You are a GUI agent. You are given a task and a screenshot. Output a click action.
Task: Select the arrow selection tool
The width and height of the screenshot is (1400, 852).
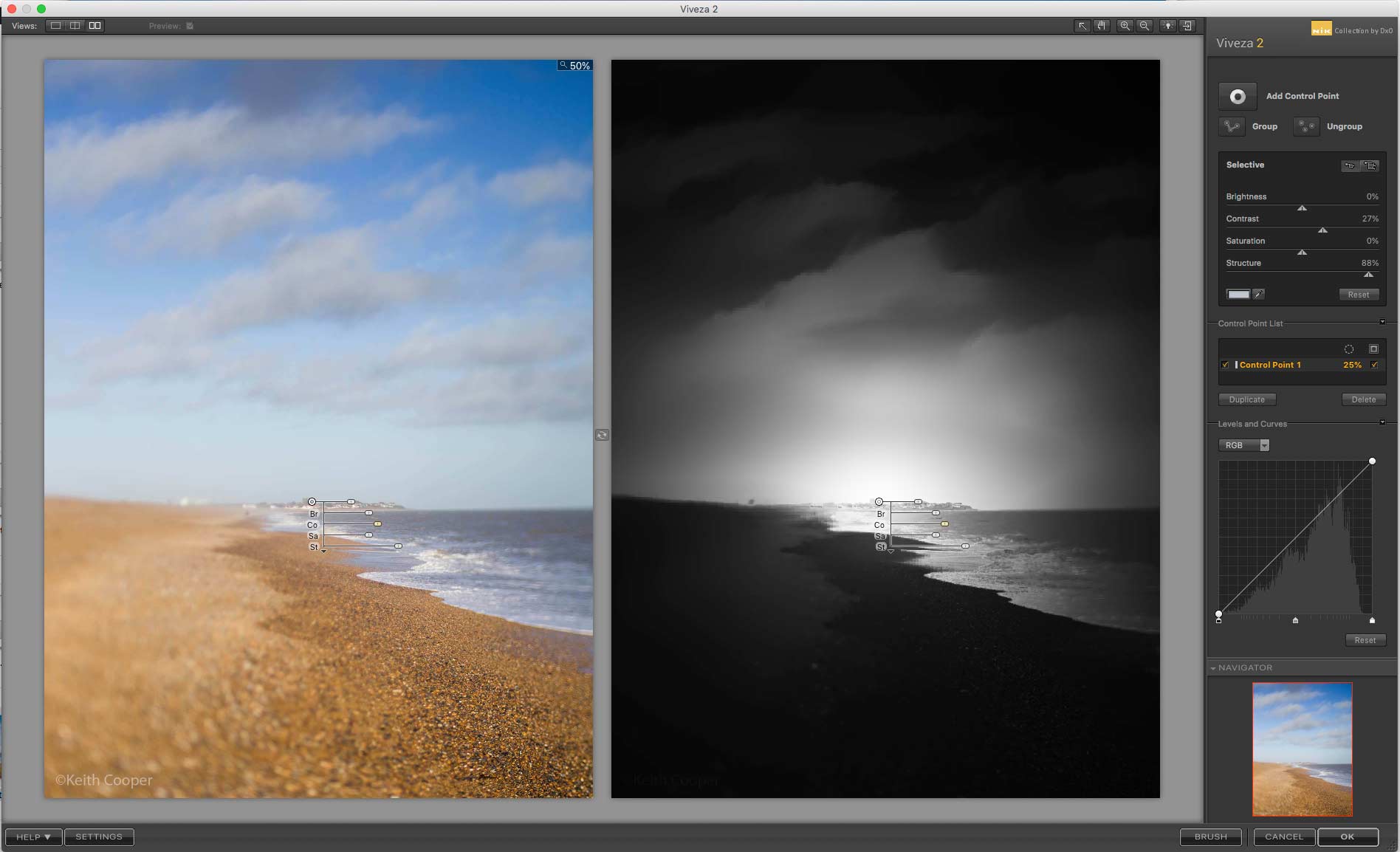click(x=1082, y=26)
